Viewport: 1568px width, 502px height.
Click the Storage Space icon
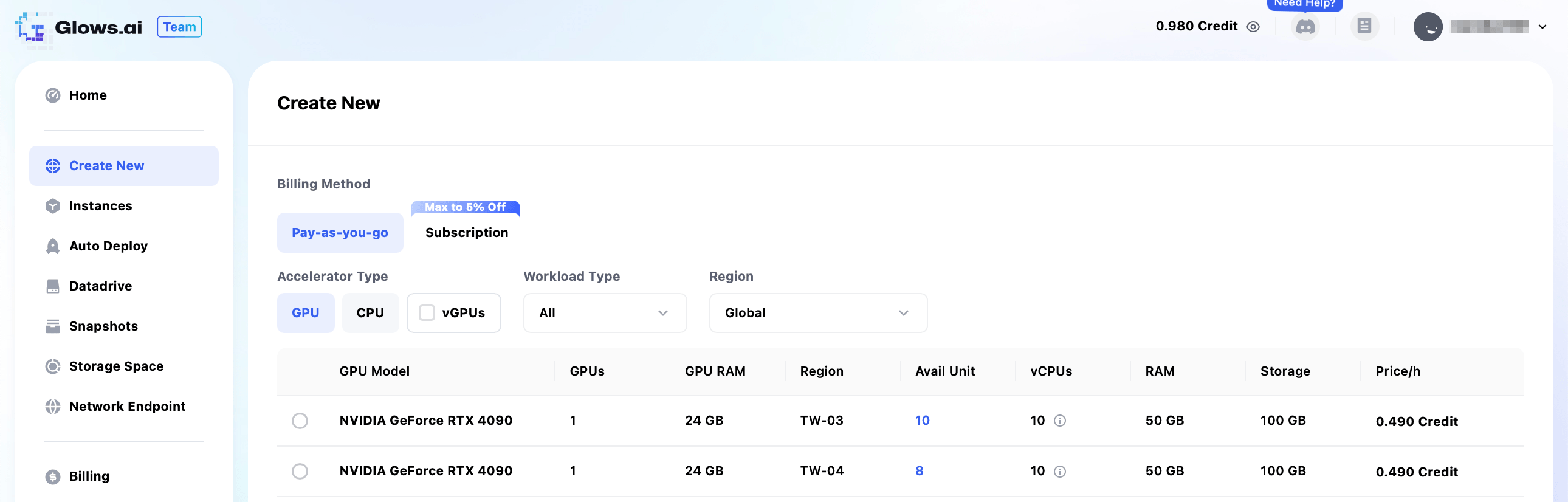[x=53, y=367]
